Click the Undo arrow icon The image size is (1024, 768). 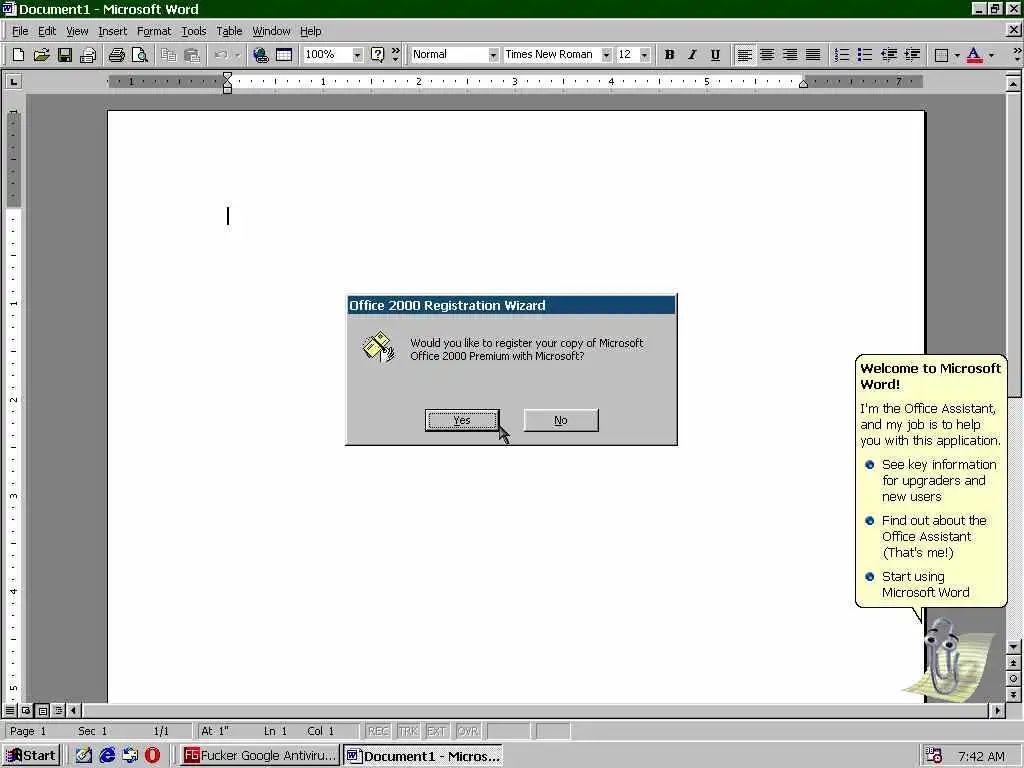click(x=221, y=55)
